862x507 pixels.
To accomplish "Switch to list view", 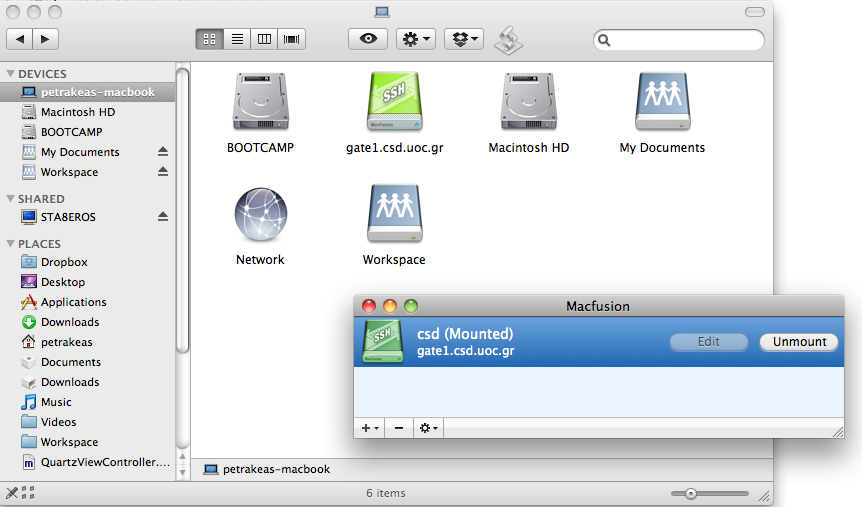I will tap(237, 39).
